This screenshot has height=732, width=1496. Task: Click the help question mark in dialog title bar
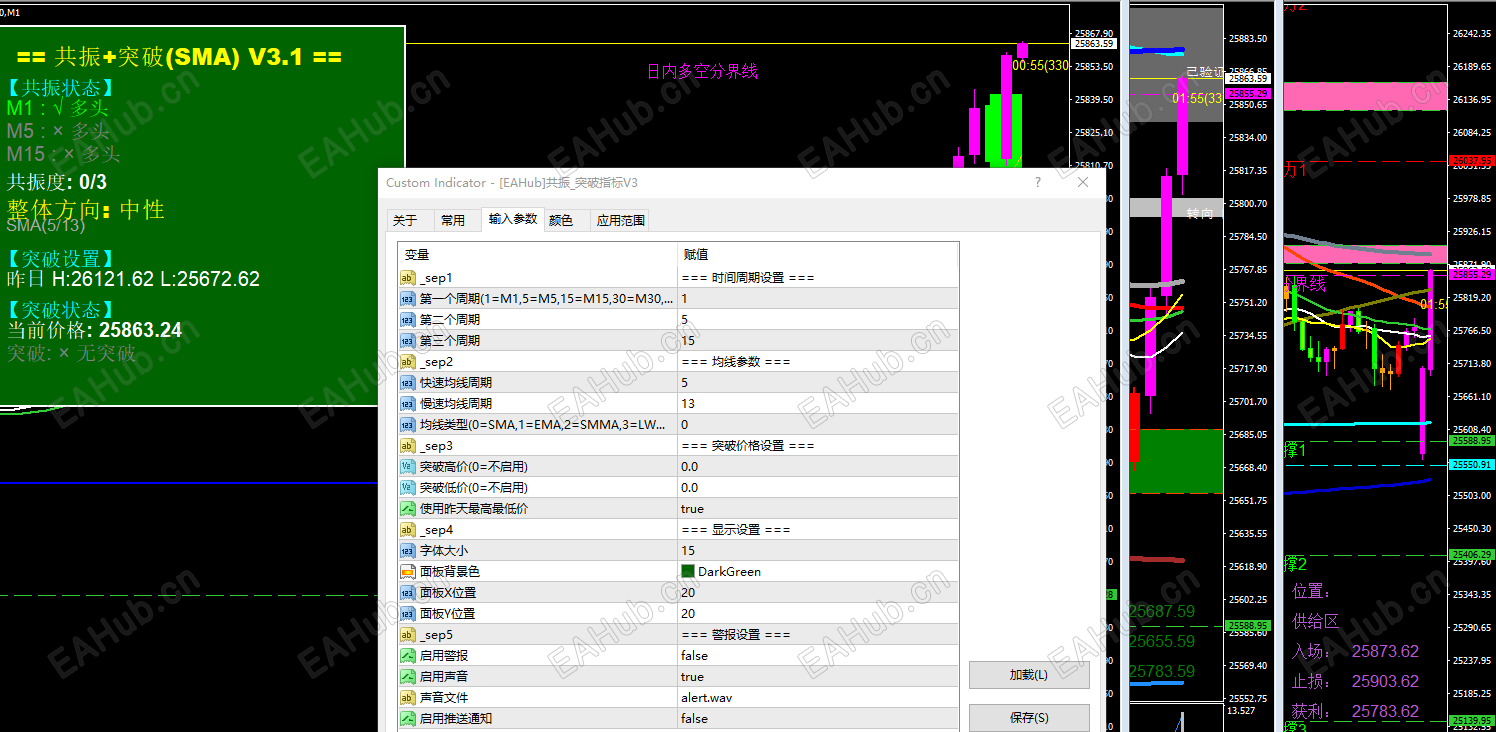[x=1037, y=182]
